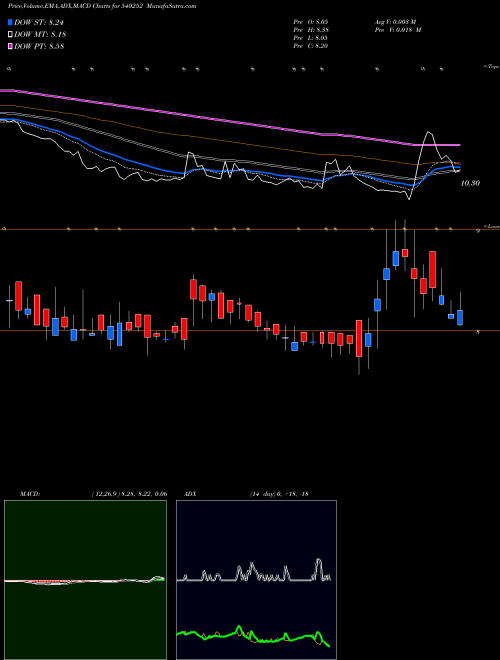The width and height of the screenshot is (500, 660).
Task: Select the 'DOW MT: 8.18' label
Action: pyautogui.click(x=40, y=35)
